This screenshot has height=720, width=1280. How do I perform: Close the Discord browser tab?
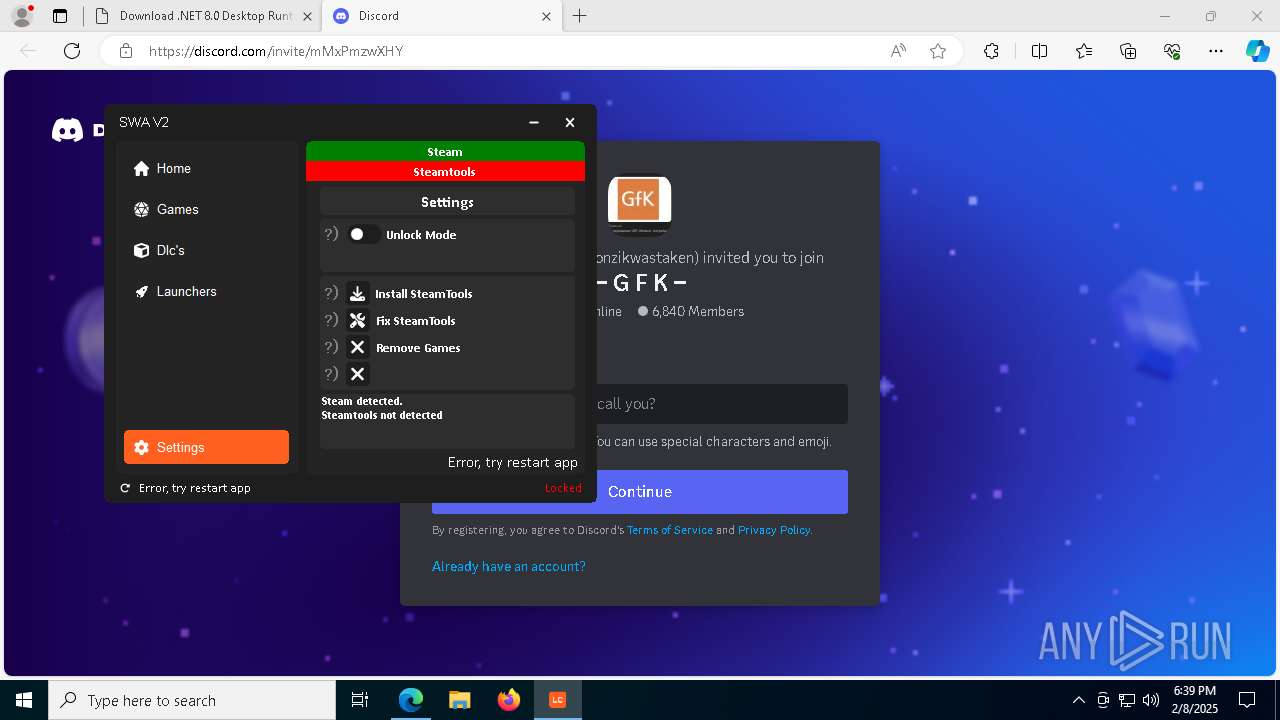tap(546, 16)
